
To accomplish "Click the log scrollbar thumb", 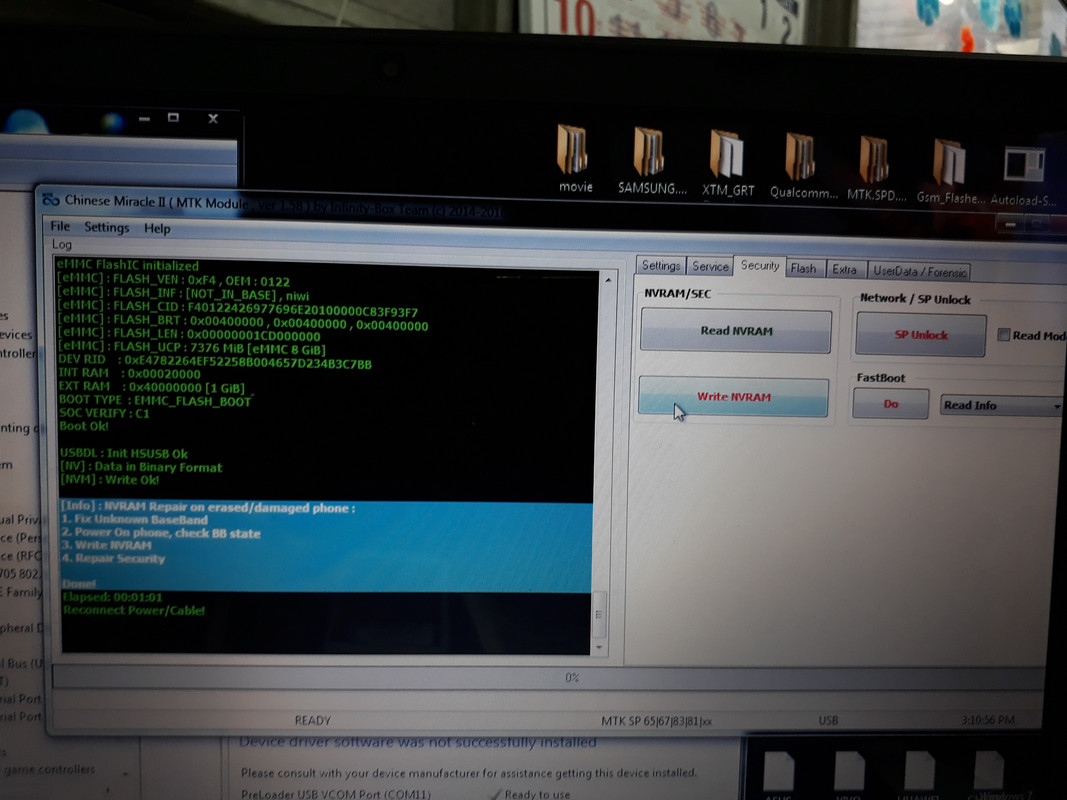I will (600, 614).
